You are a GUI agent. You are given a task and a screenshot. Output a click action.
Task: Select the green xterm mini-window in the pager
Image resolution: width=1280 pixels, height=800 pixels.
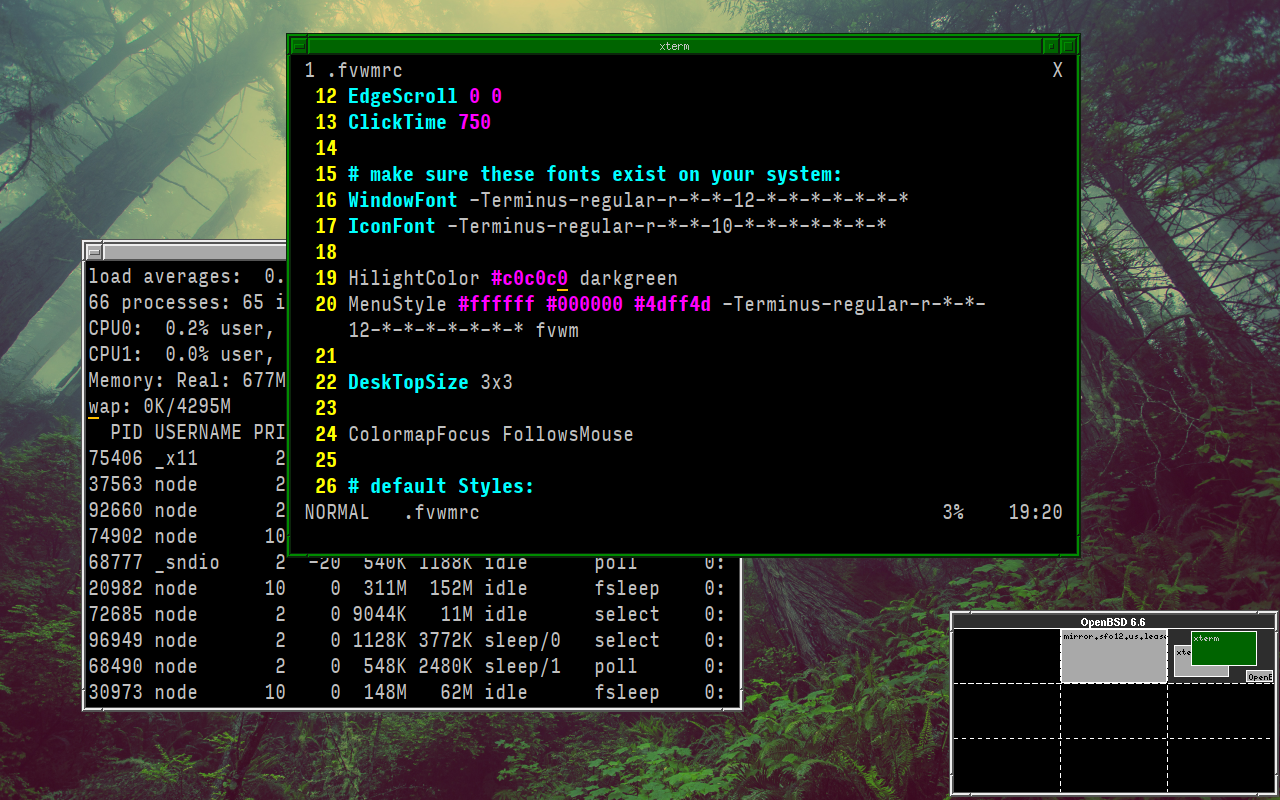(1223, 648)
